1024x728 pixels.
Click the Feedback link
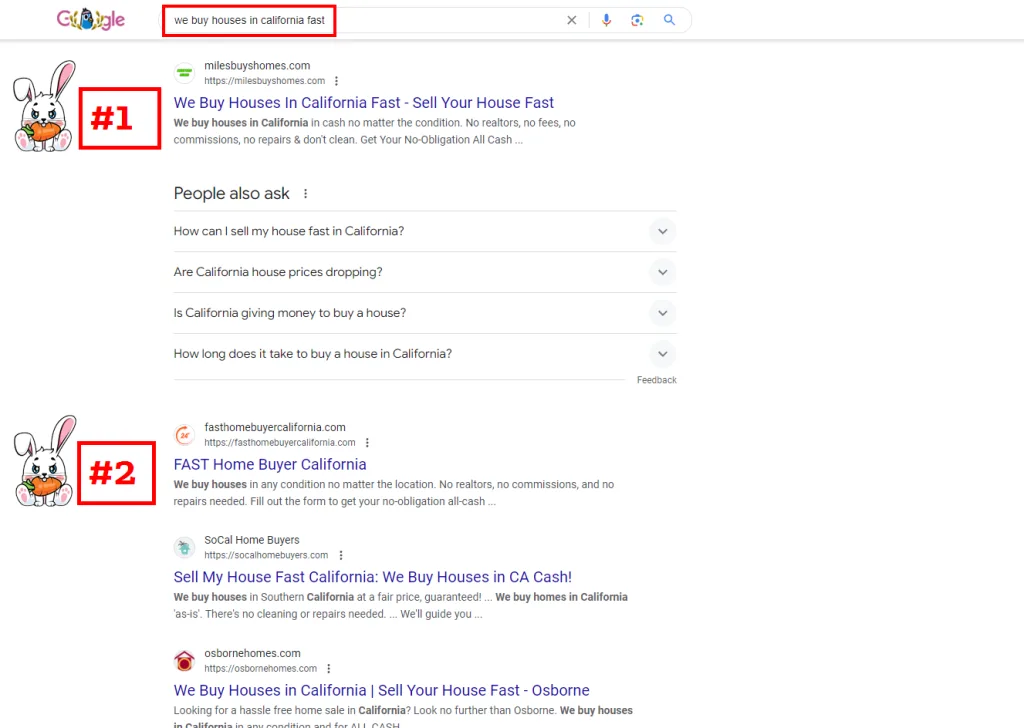[x=656, y=380]
